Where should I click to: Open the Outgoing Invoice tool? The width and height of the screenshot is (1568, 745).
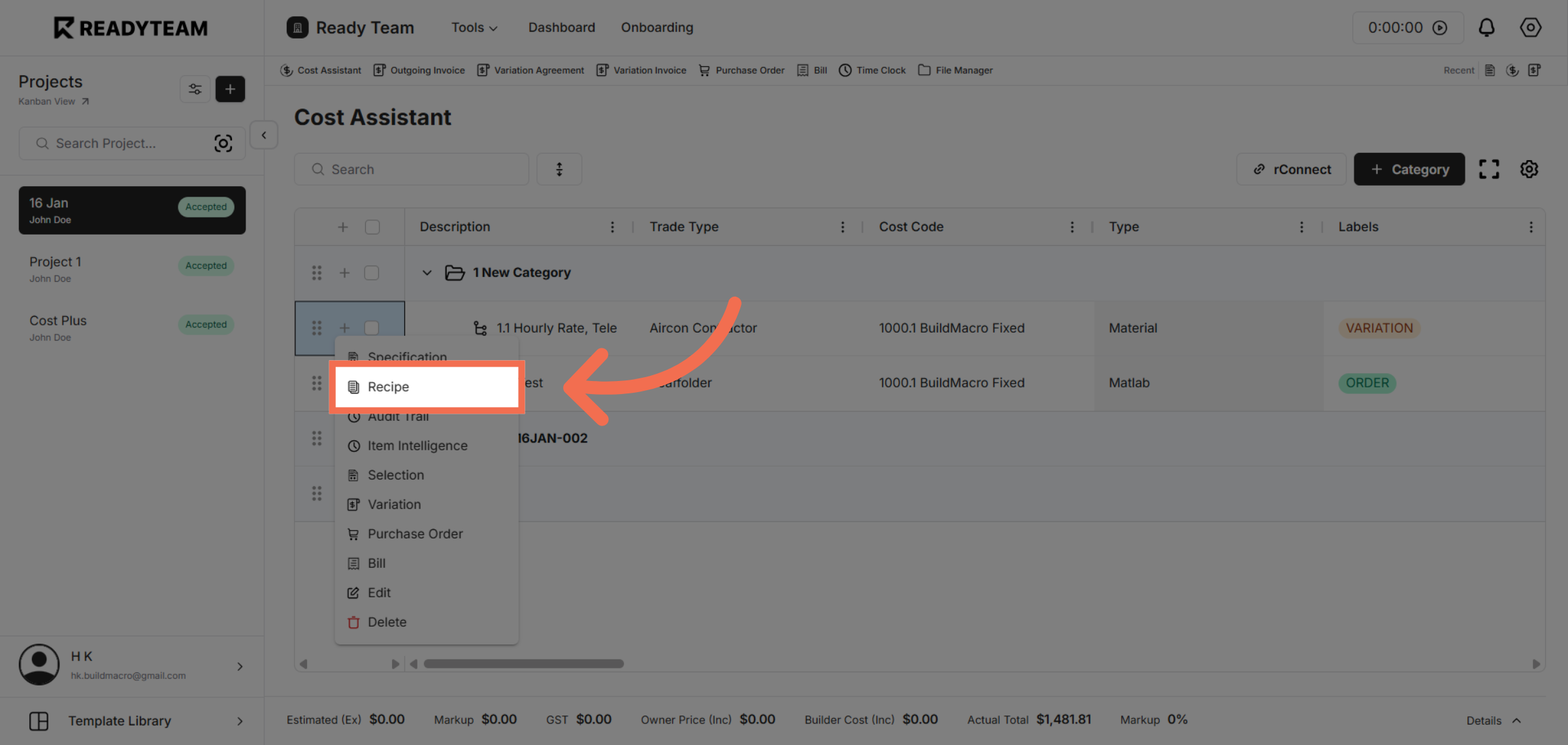click(419, 70)
